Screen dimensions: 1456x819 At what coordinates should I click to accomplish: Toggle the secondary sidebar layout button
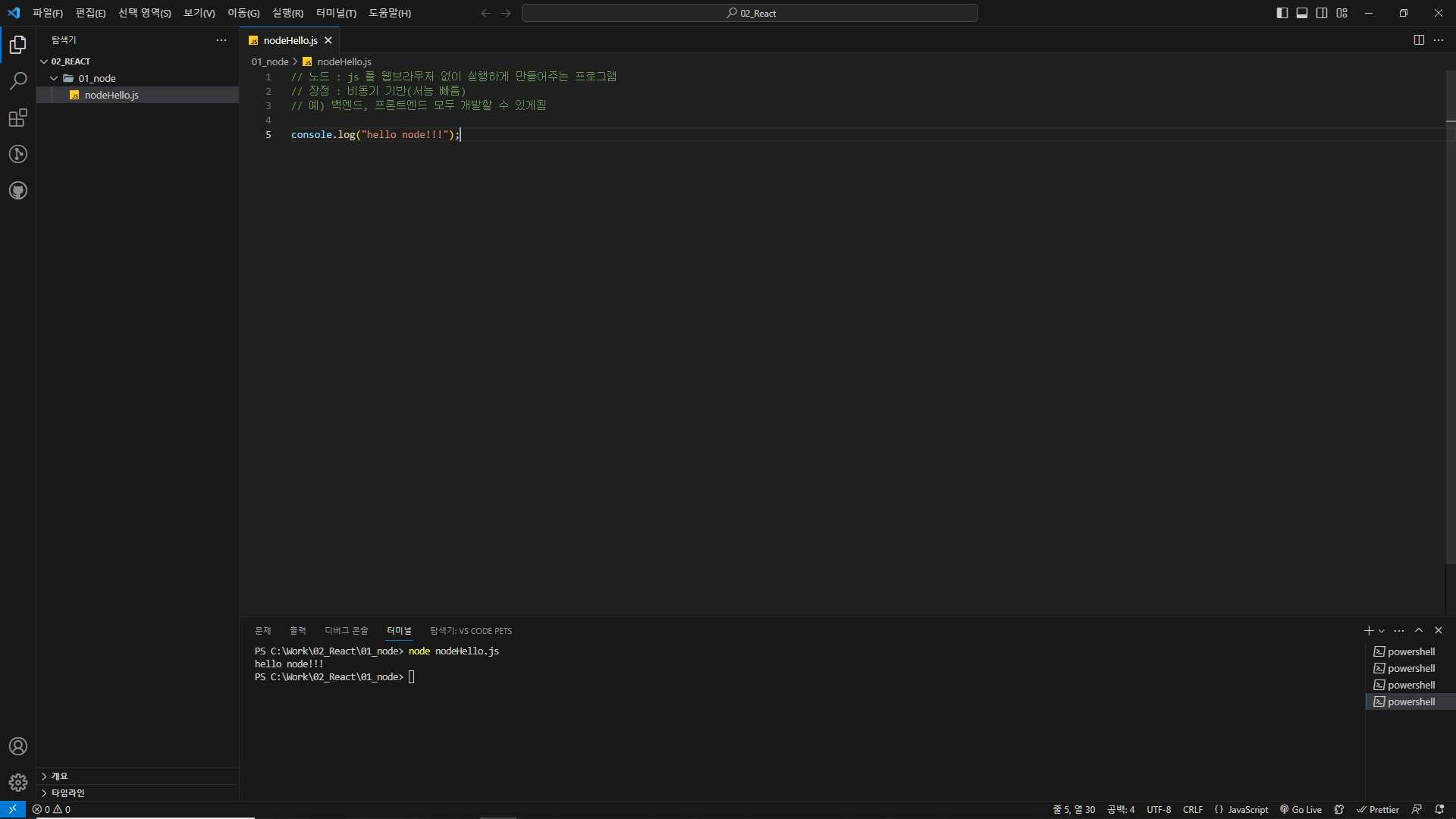[x=1322, y=13]
